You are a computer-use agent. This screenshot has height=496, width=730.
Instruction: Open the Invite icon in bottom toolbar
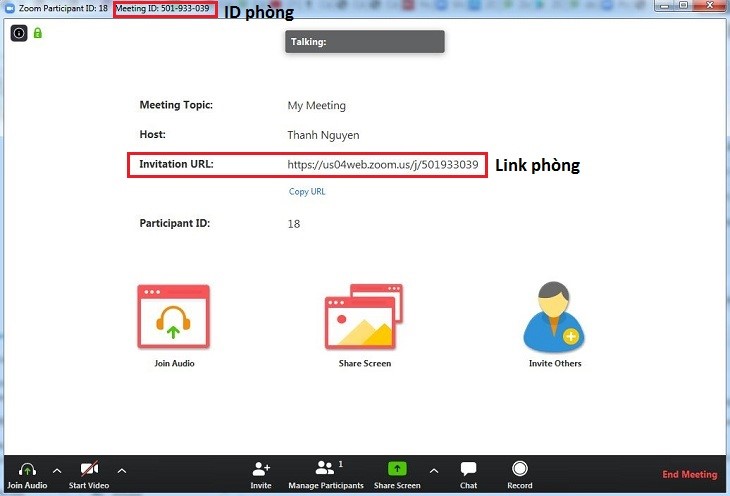(261, 469)
